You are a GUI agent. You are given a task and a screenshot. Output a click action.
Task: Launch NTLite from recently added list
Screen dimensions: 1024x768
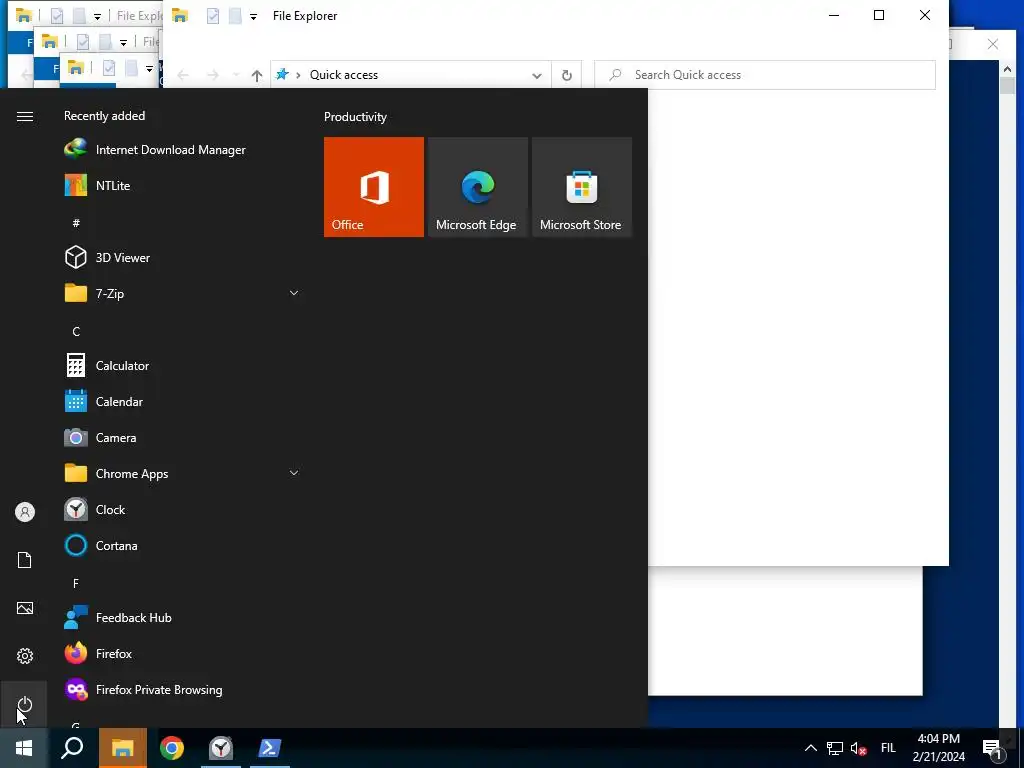tap(98, 185)
